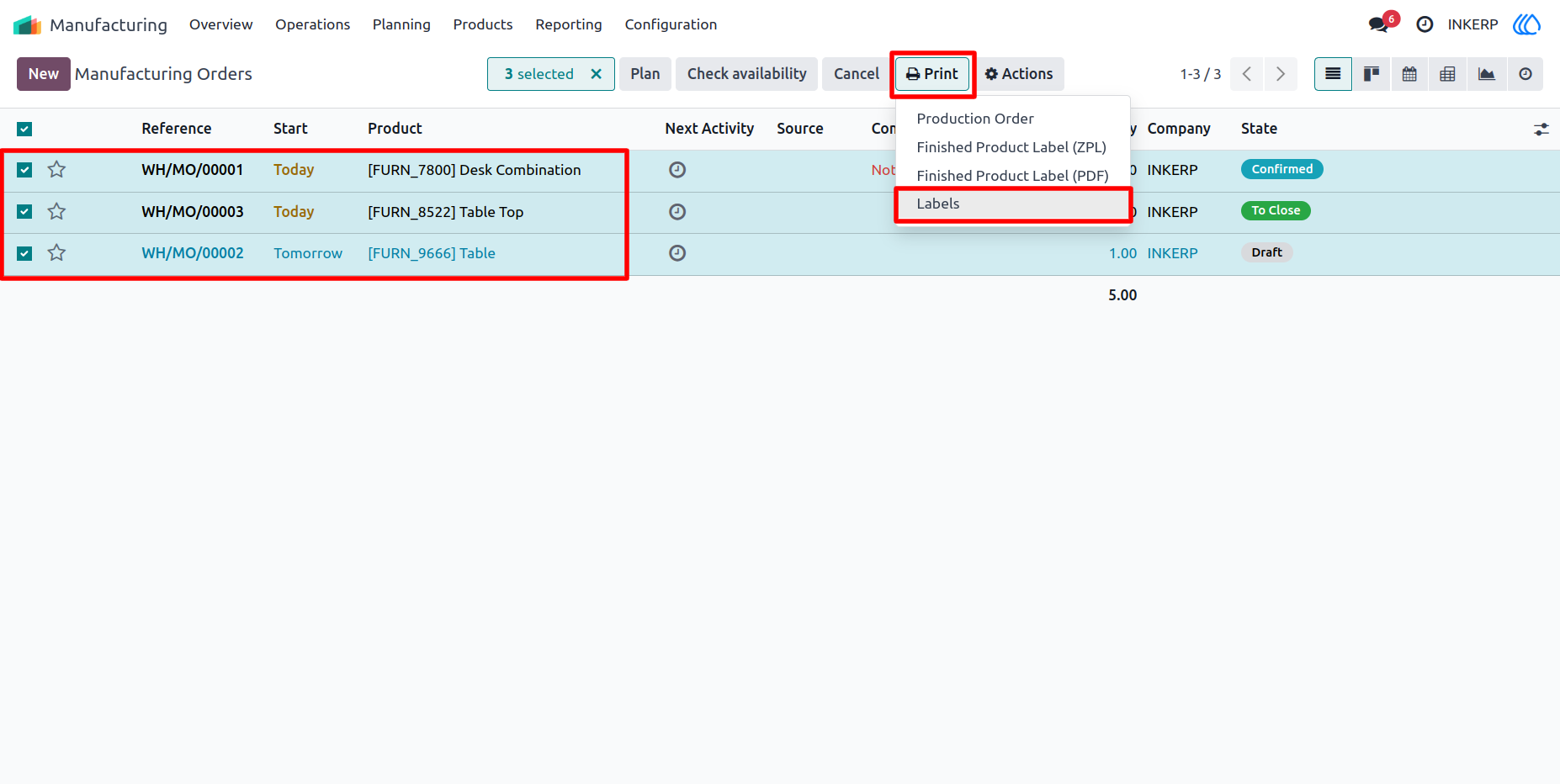Open the messages conversation icon
This screenshot has height=784, width=1560.
tap(1378, 24)
